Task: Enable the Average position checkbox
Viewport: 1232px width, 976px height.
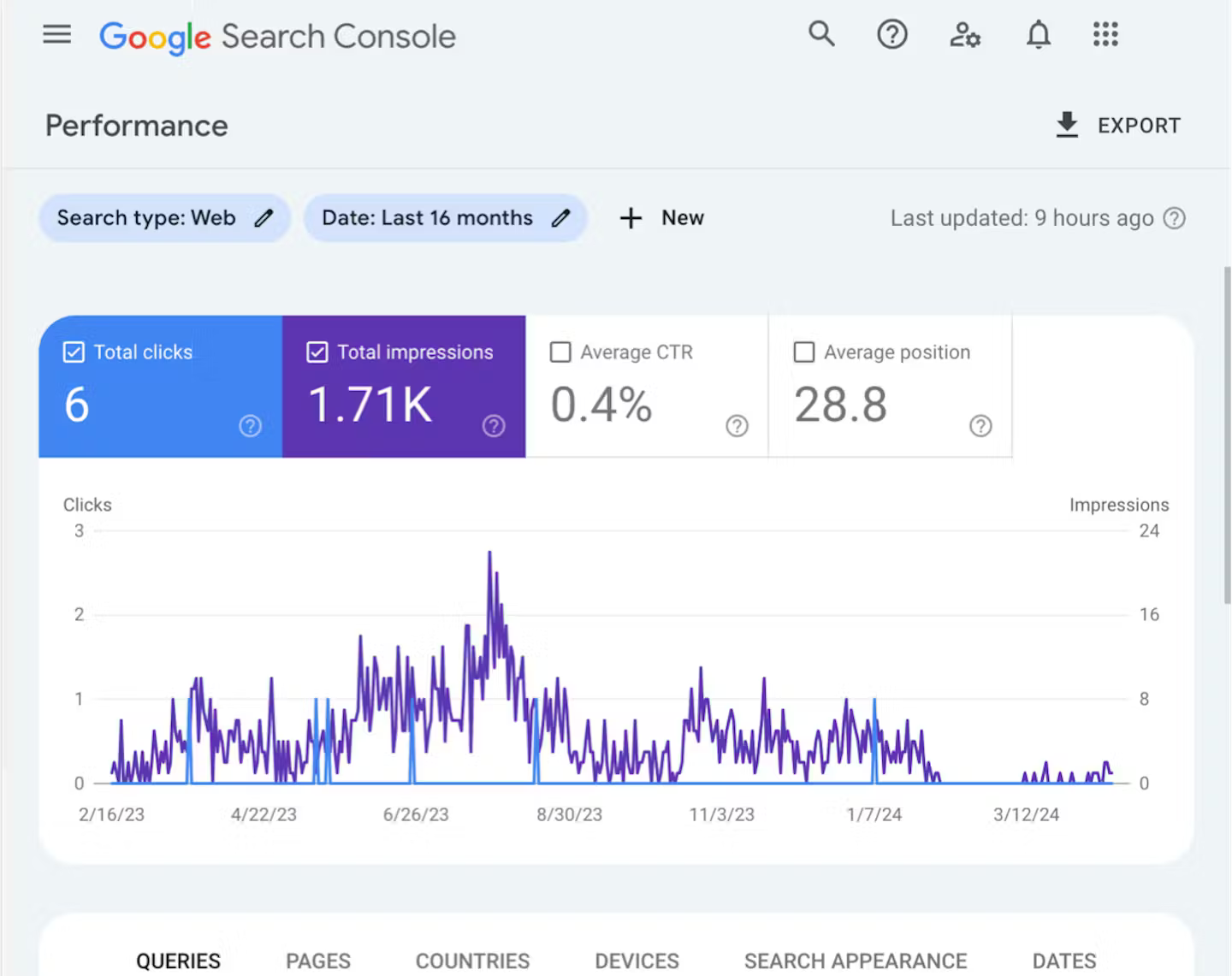Action: click(x=803, y=352)
